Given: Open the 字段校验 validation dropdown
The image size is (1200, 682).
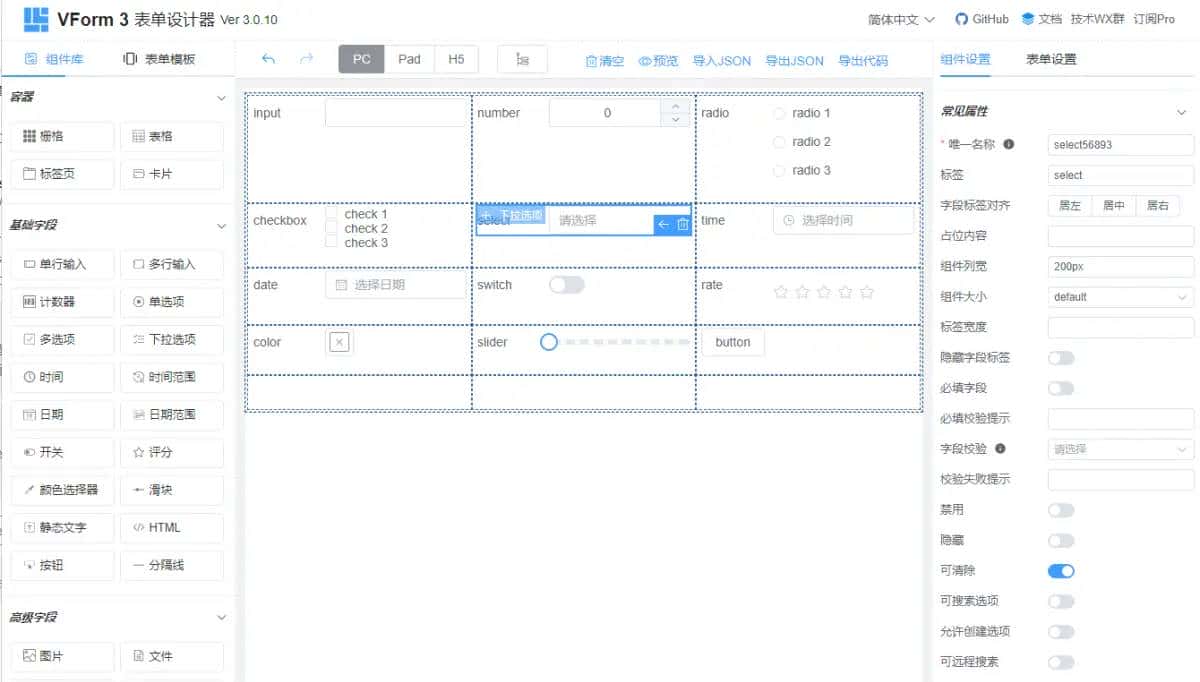Looking at the screenshot, I should coord(1119,448).
